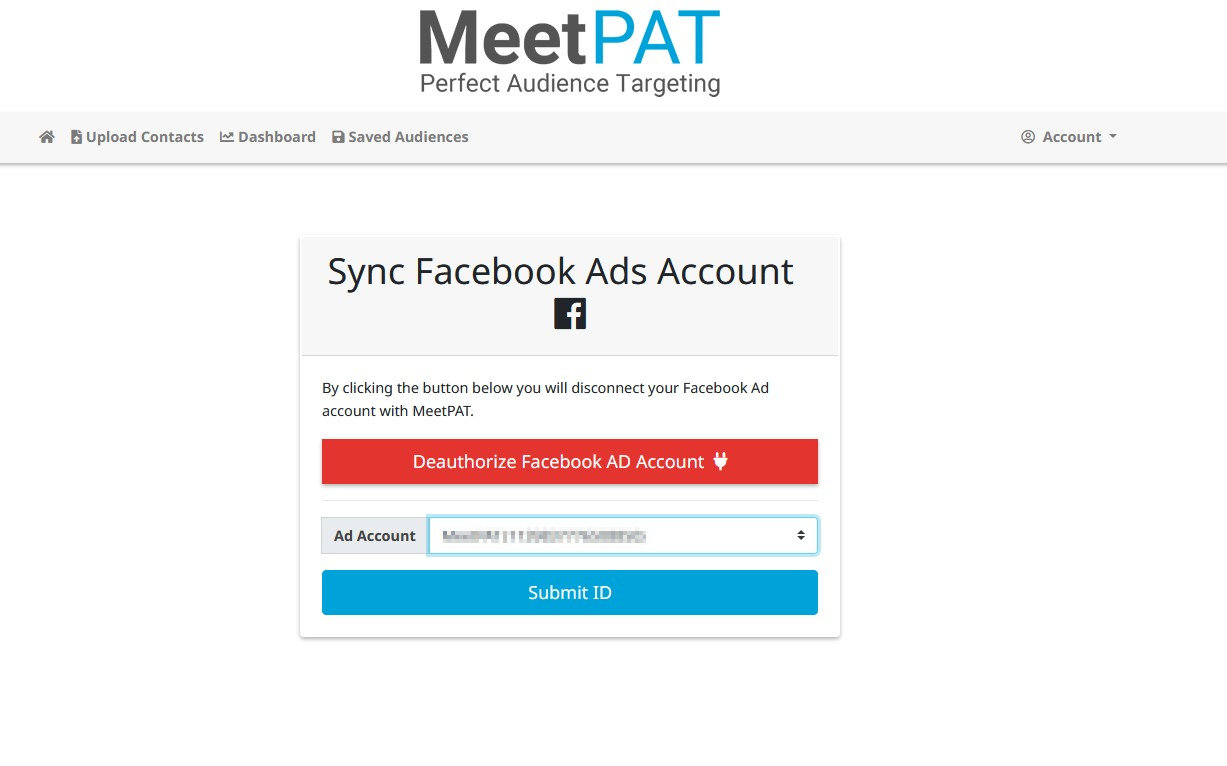Image resolution: width=1227 pixels, height=766 pixels.
Task: Open the Upload Contacts page
Action: point(144,137)
